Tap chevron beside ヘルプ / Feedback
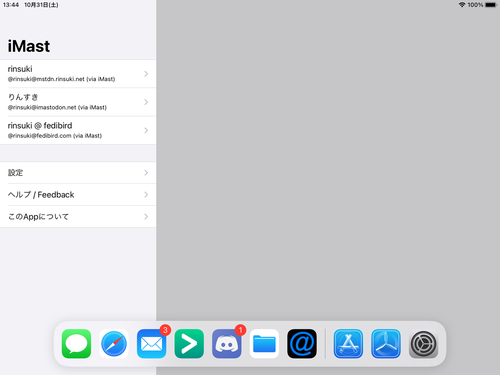The width and height of the screenshot is (500, 375). point(146,195)
